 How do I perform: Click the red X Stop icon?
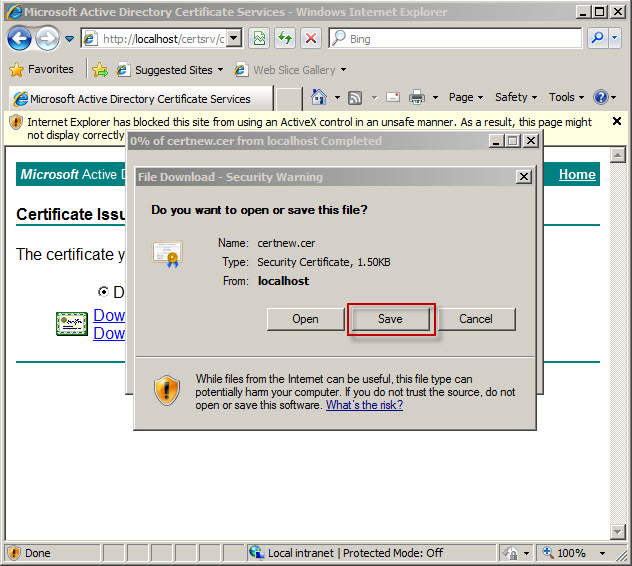pyautogui.click(x=311, y=39)
